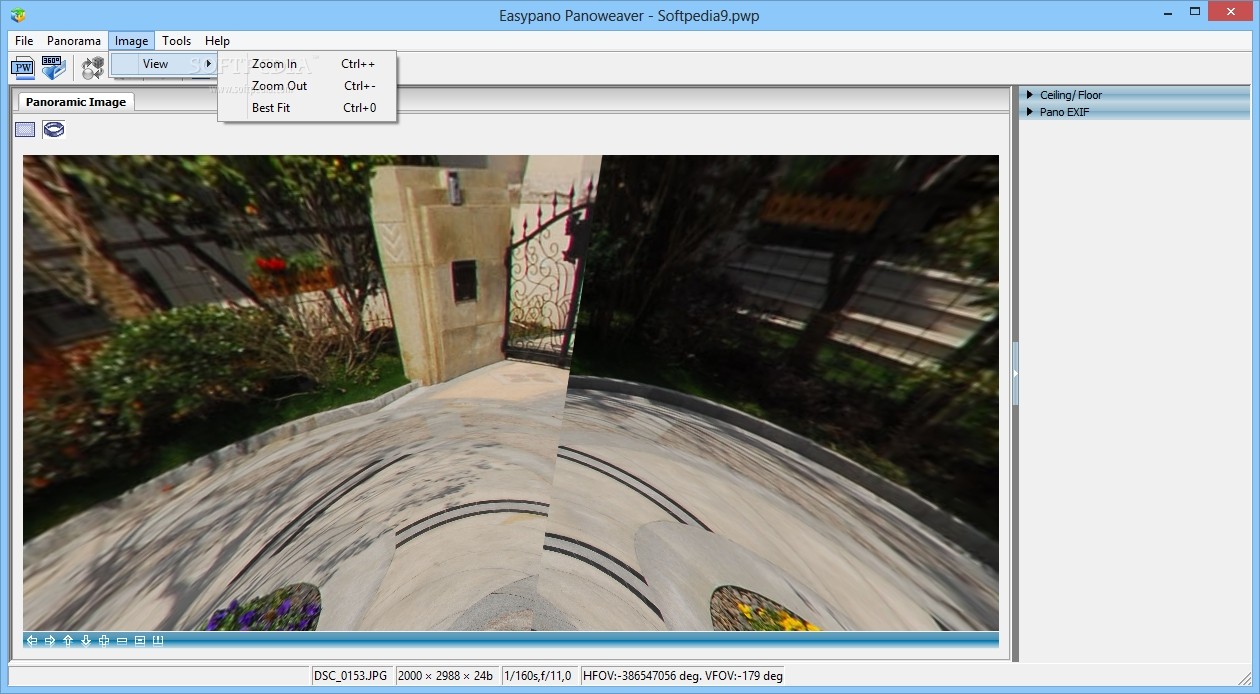The height and width of the screenshot is (694, 1260).
Task: Click the HFOV/VFOV status bar entry
Action: tap(683, 676)
